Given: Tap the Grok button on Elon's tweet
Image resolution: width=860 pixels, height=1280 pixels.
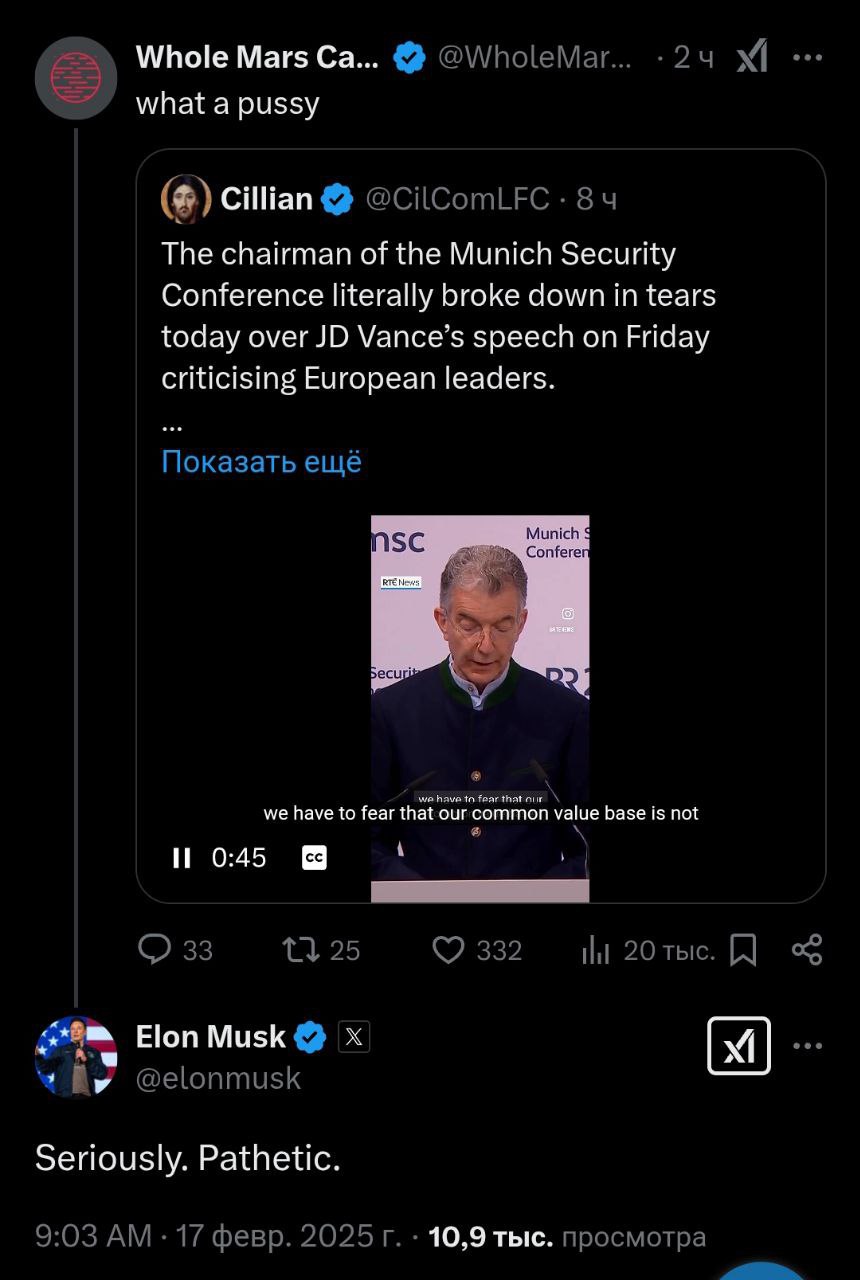Looking at the screenshot, I should (739, 1046).
